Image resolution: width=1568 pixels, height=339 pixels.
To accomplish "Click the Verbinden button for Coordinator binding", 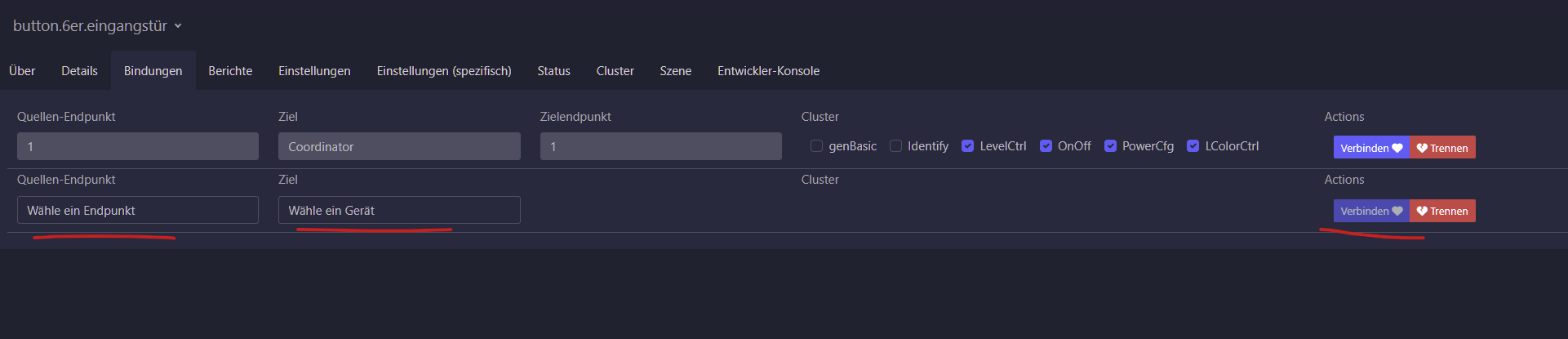I will click(1371, 147).
